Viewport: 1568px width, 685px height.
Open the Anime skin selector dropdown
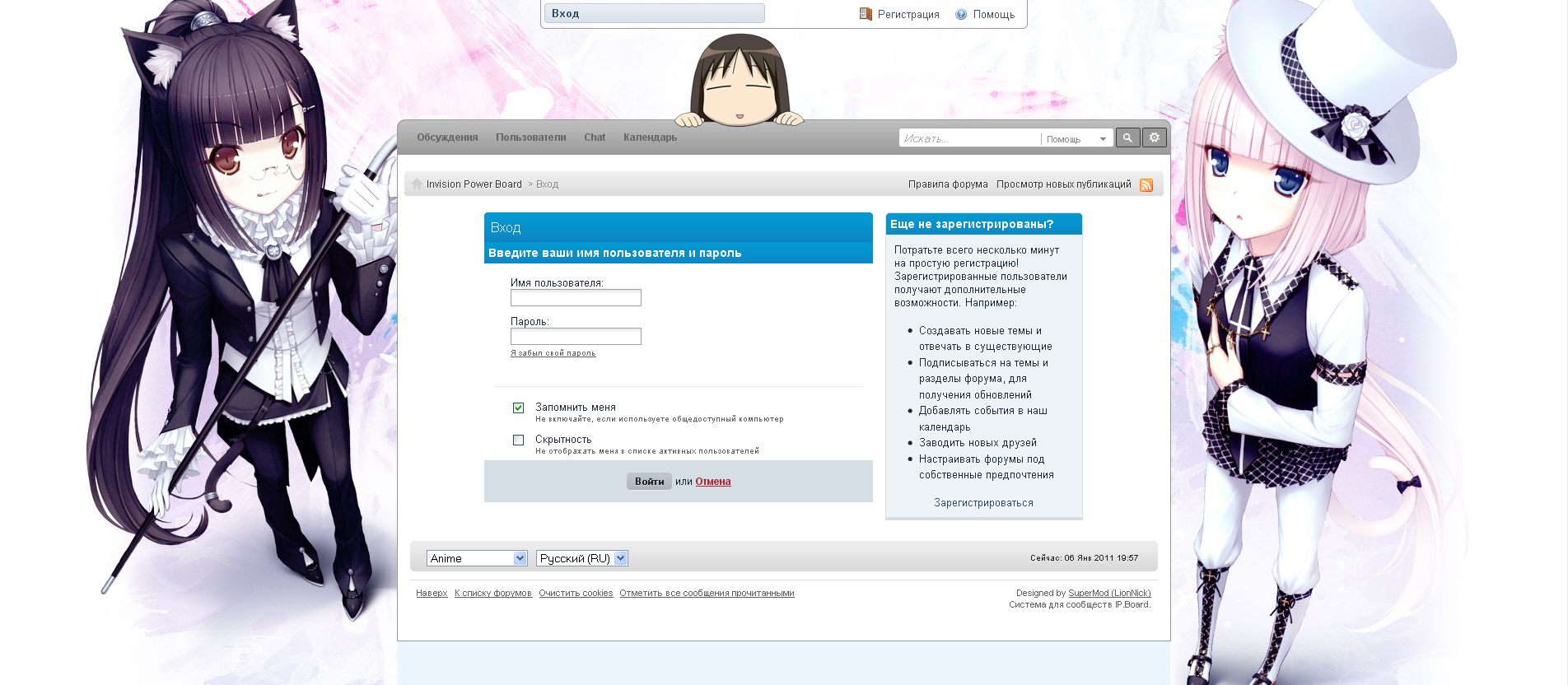click(x=477, y=558)
